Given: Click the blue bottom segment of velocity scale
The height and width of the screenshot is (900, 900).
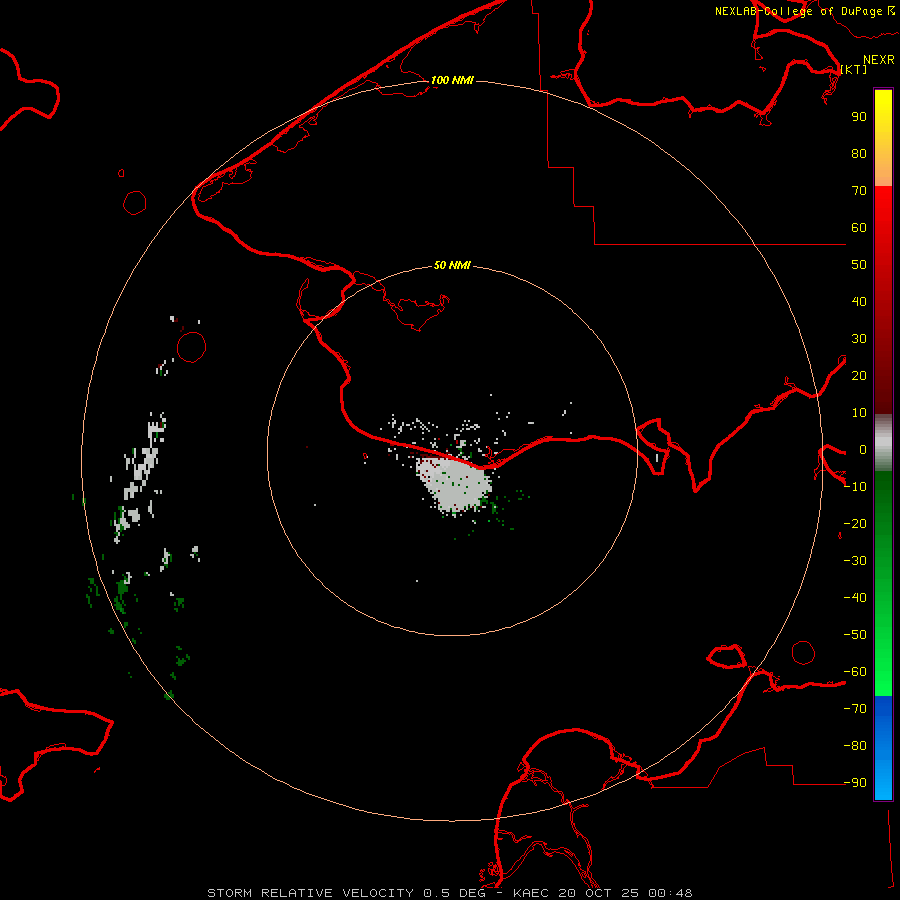Looking at the screenshot, I should point(883,748).
